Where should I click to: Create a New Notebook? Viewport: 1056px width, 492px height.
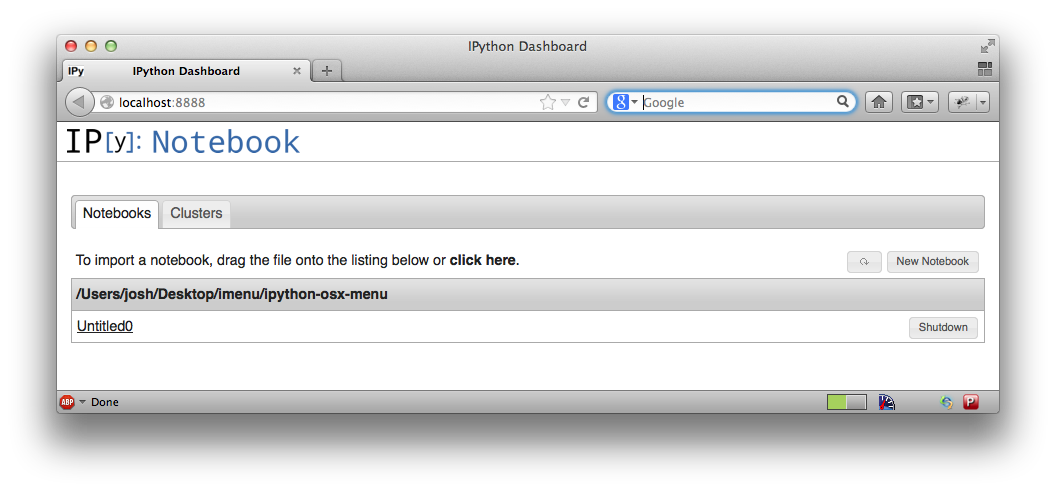[x=932, y=262]
